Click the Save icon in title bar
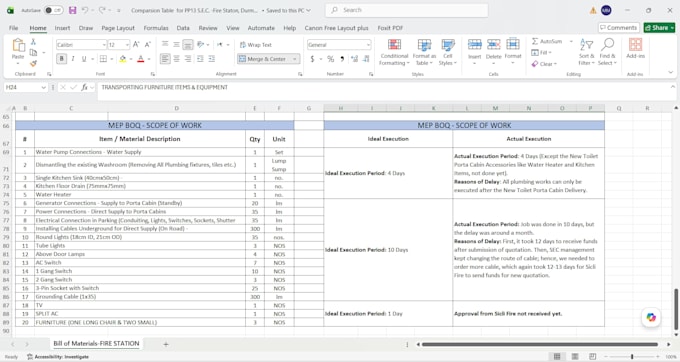The height and width of the screenshot is (362, 680). click(72, 10)
